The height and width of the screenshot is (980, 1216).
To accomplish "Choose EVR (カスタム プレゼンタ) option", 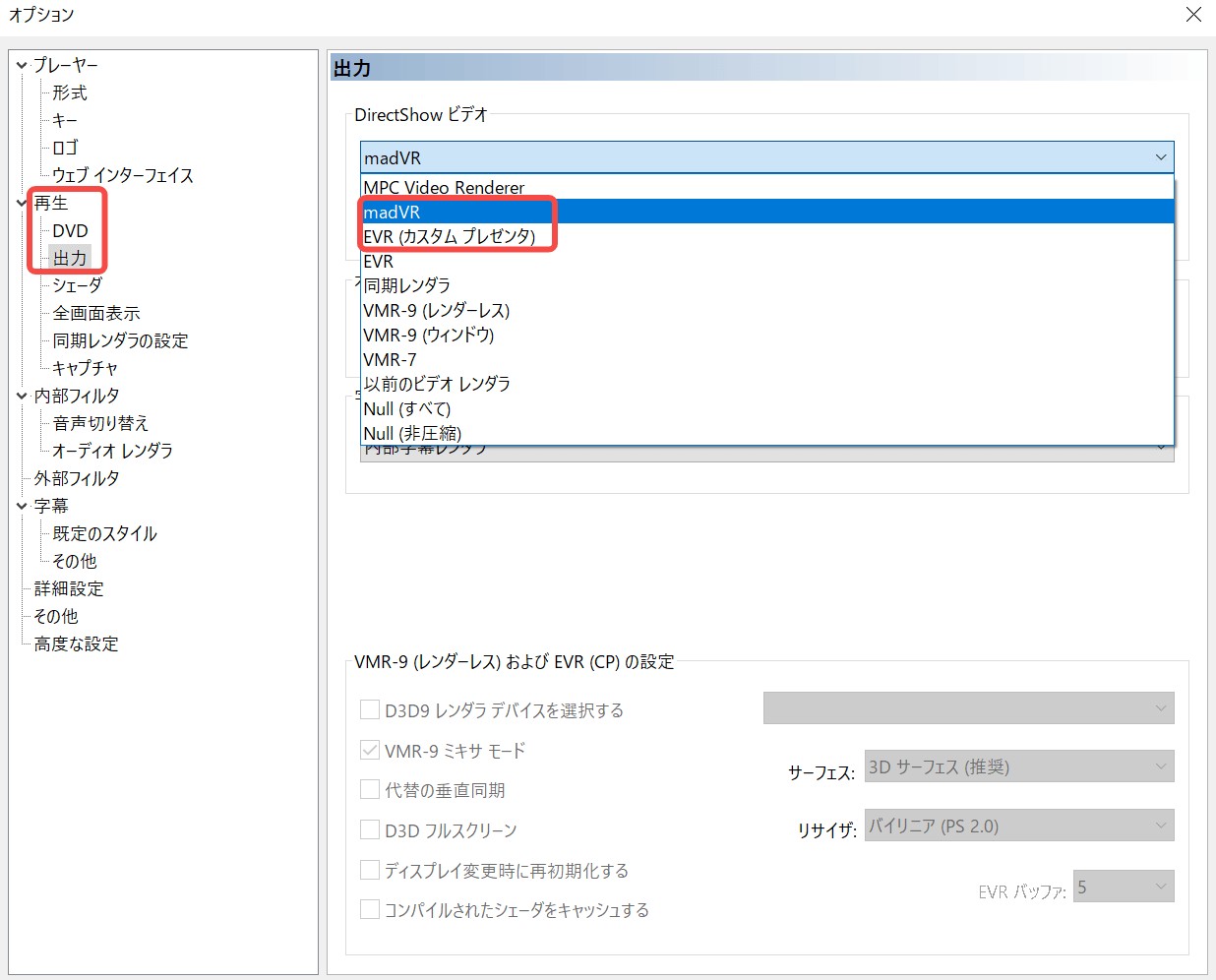I will (x=767, y=236).
